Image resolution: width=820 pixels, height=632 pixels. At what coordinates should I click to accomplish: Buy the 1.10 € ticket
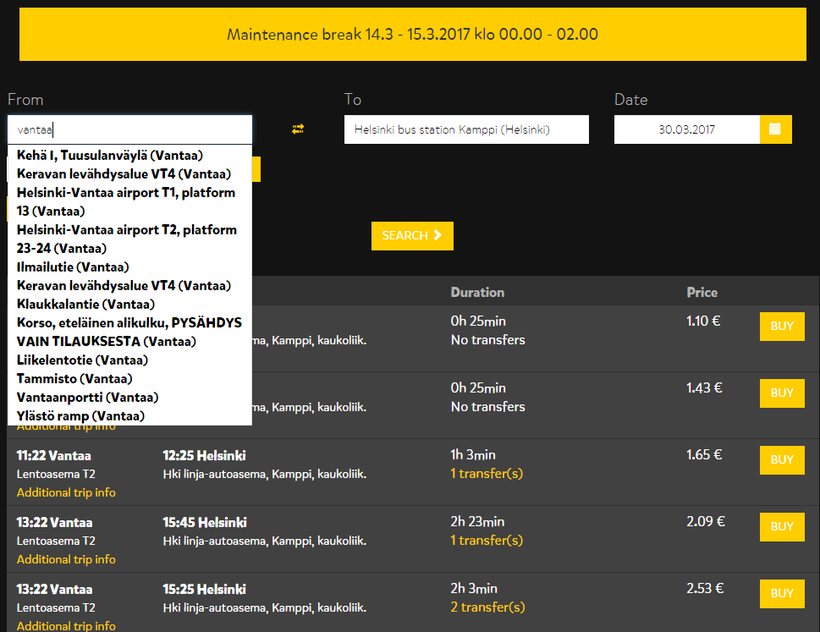781,326
